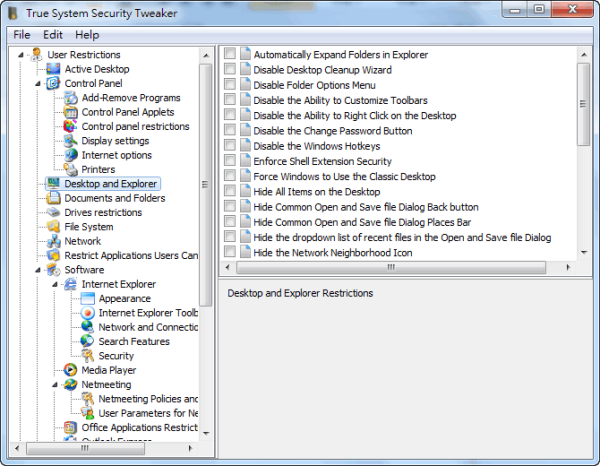Click the Documents and Folders icon

point(53,198)
